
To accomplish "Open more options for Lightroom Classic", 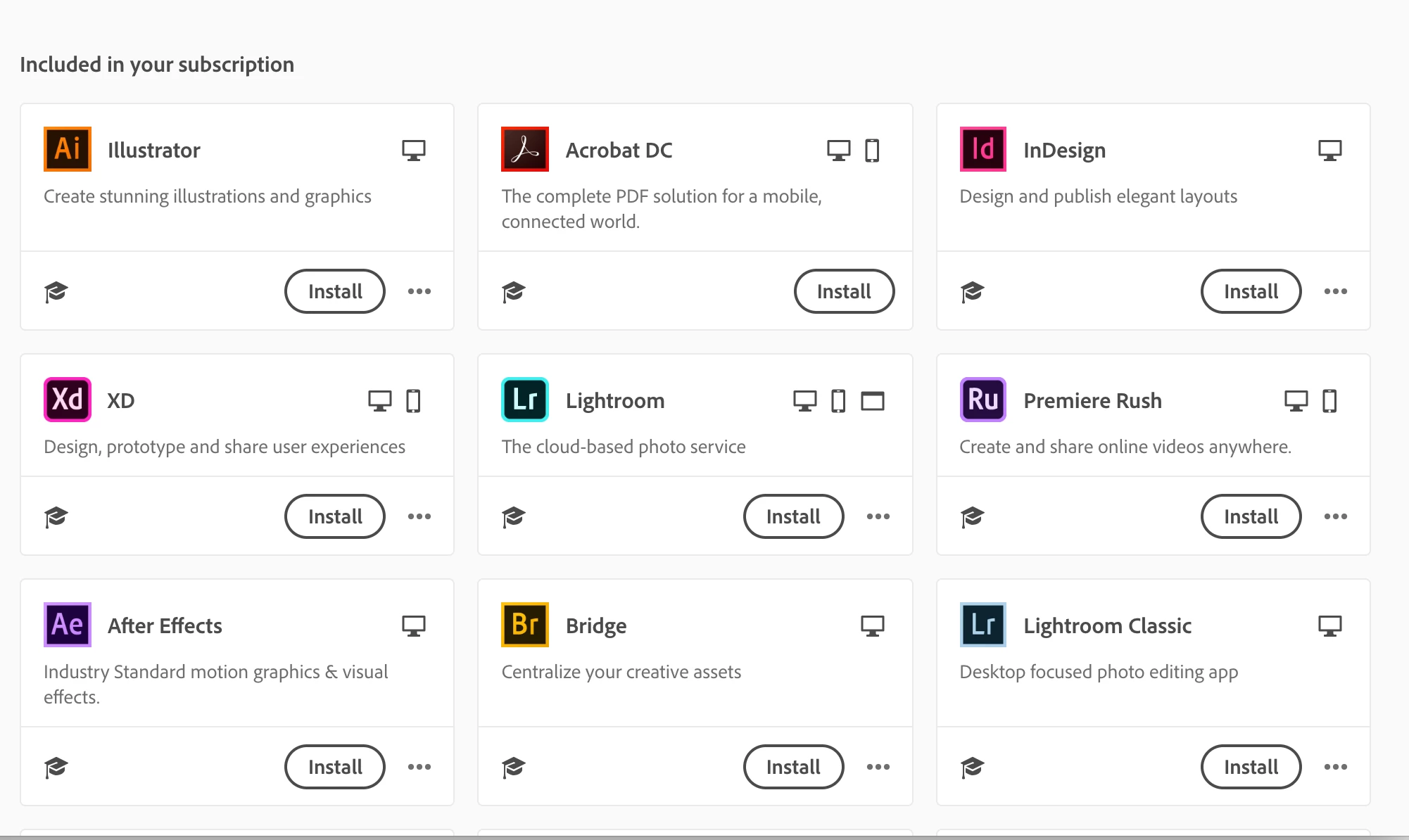I will coord(1336,767).
